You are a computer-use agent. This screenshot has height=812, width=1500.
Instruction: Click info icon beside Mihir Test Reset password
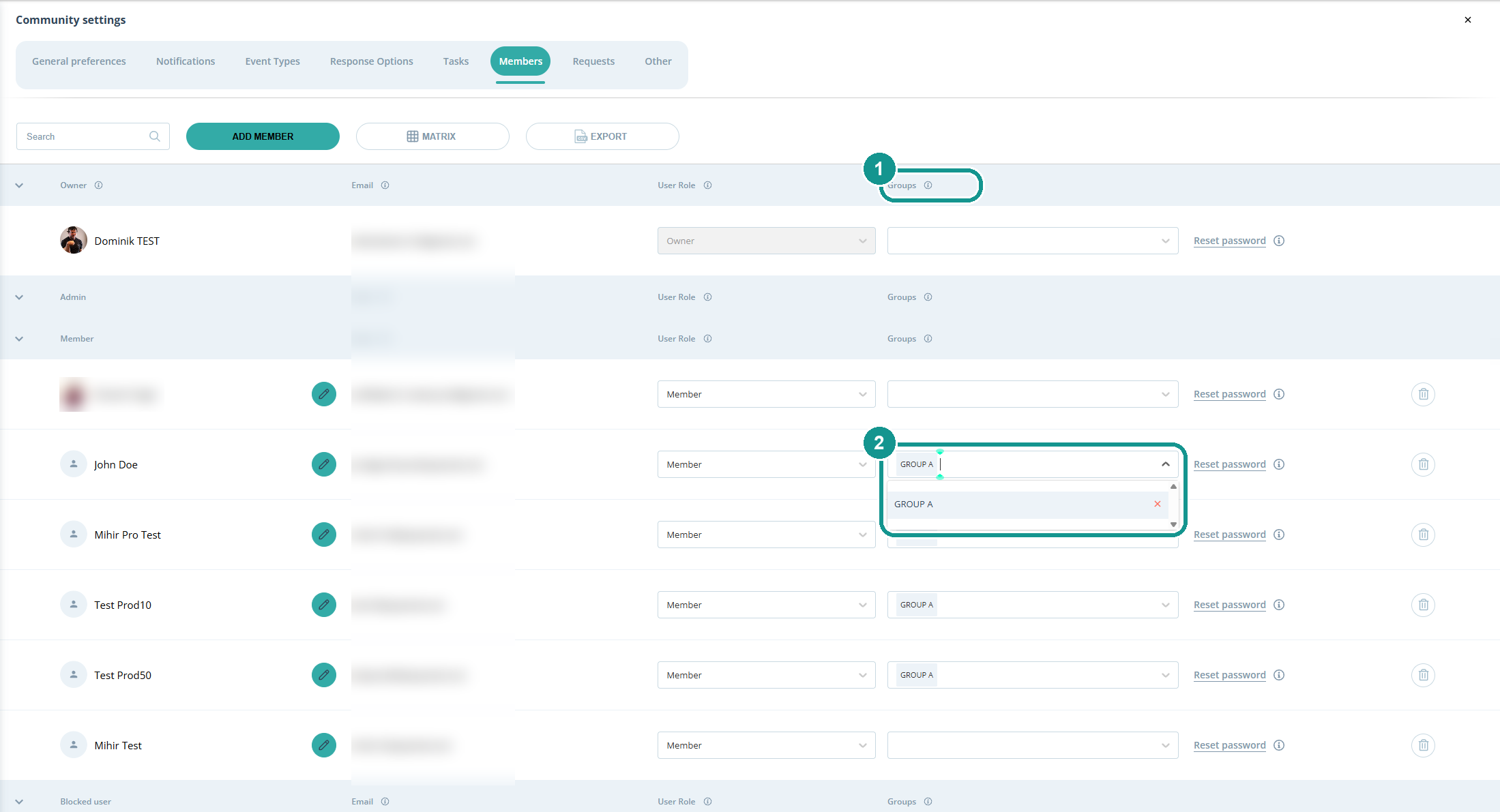pos(1279,745)
